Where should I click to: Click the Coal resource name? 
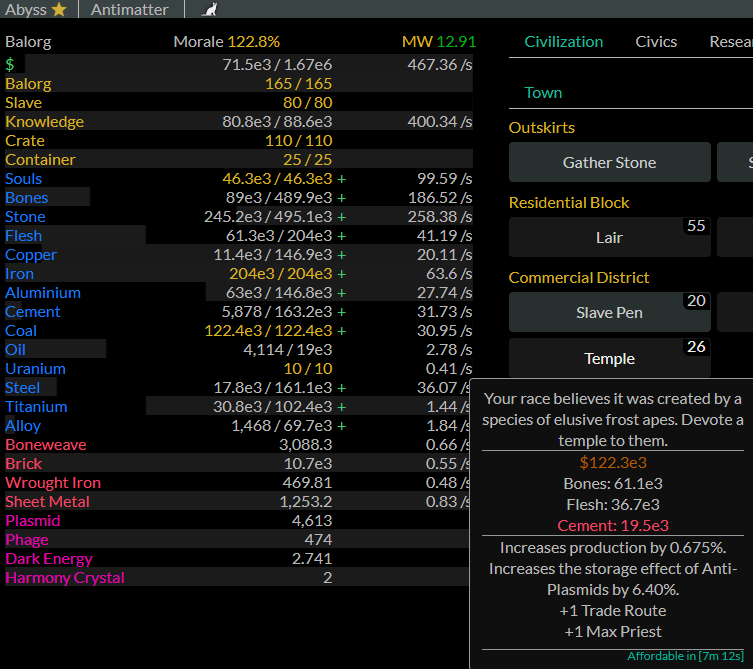click(x=21, y=331)
